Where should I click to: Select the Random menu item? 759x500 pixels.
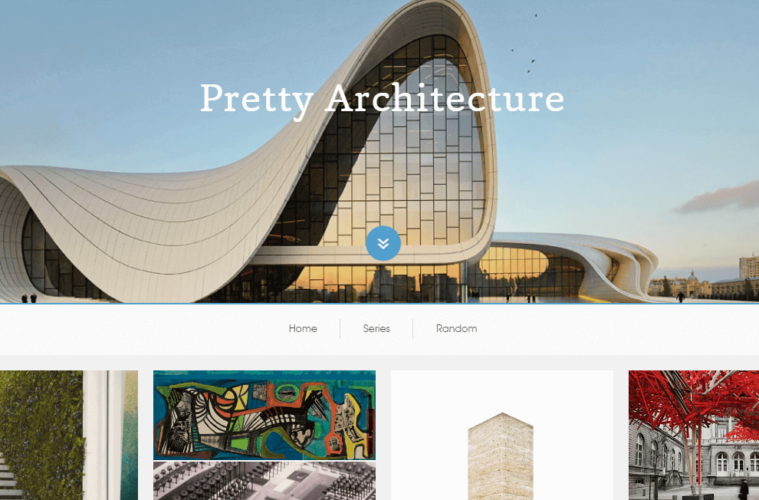[456, 329]
